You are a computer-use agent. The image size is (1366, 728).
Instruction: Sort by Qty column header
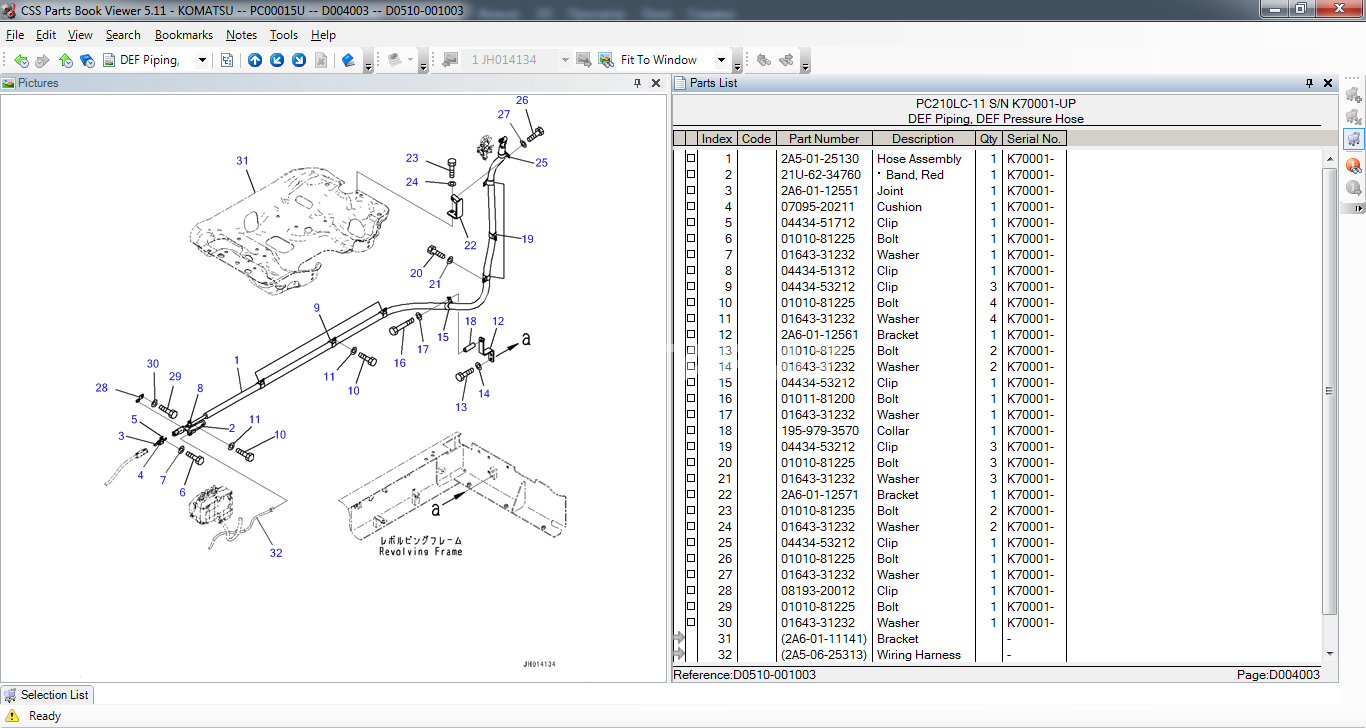(x=988, y=139)
